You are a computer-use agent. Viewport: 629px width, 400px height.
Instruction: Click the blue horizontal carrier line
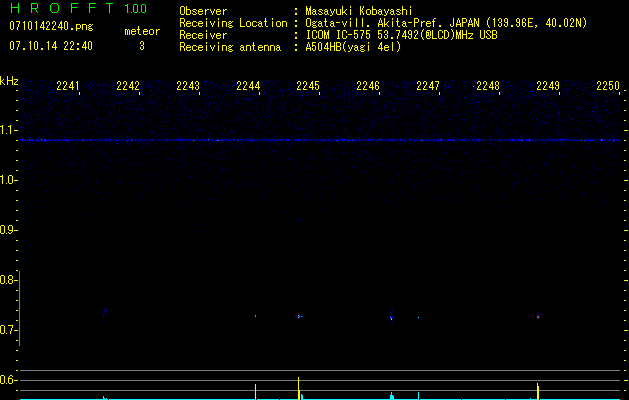(x=320, y=140)
